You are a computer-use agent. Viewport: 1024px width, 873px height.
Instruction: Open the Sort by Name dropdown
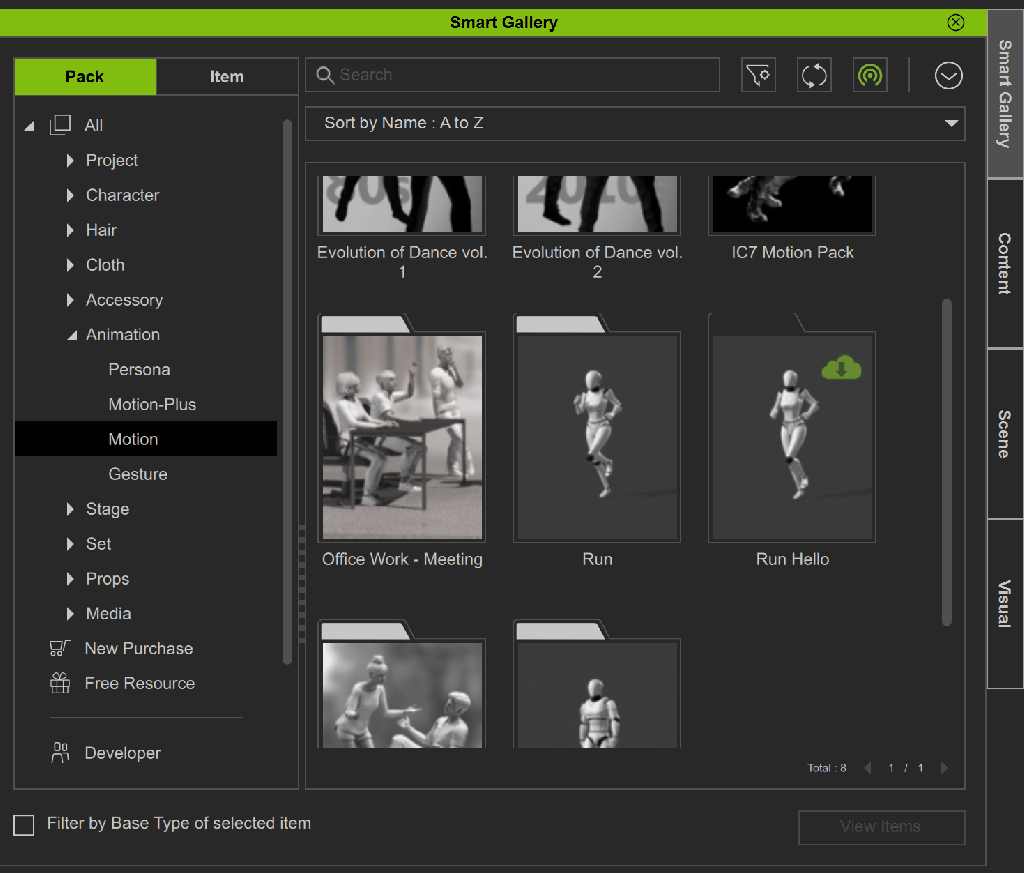(635, 123)
